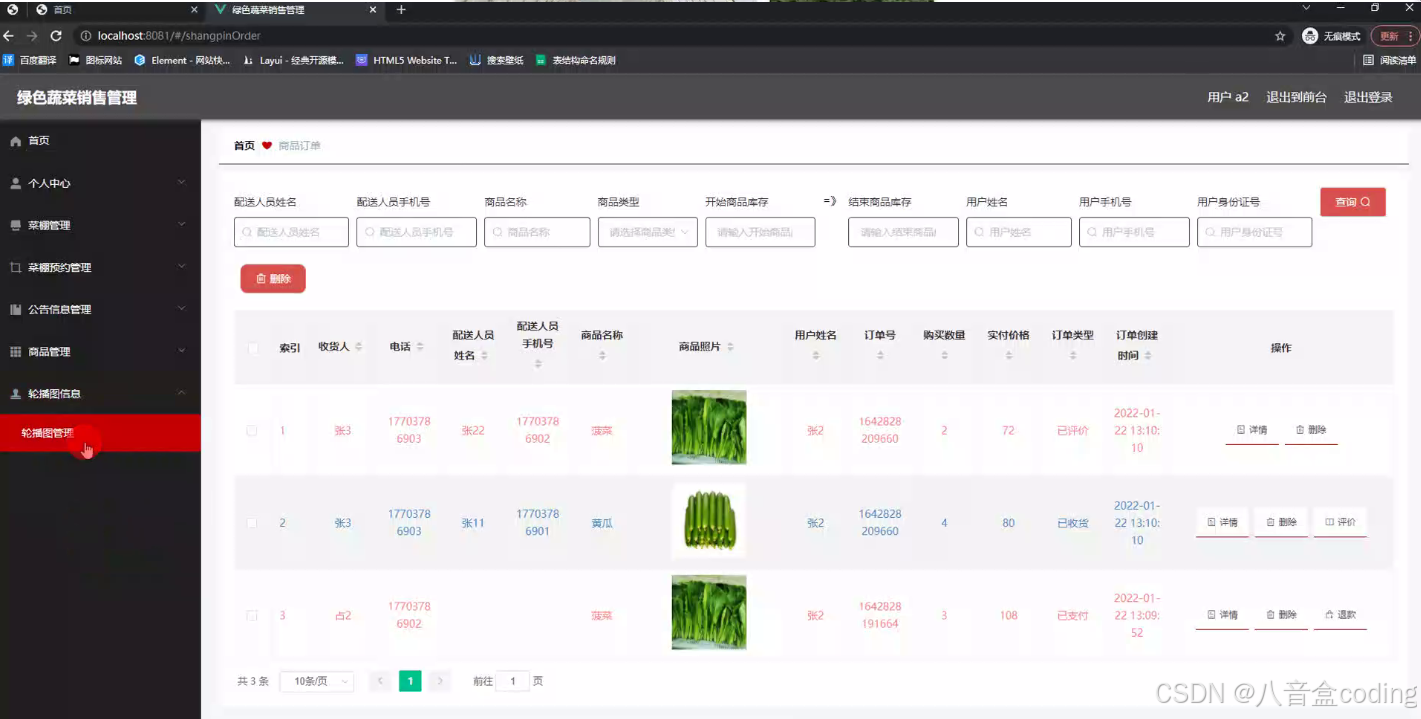Viewport: 1421px width, 719px height.
Task: Expand 菜棚管理 sidebar menu
Action: (100, 225)
